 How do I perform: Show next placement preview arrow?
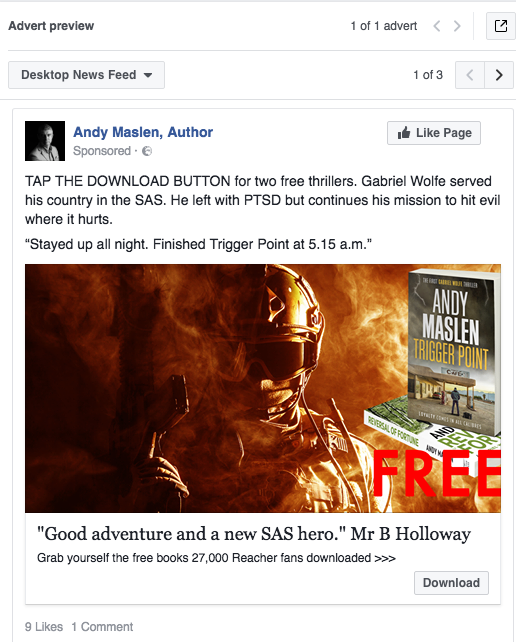[x=499, y=75]
